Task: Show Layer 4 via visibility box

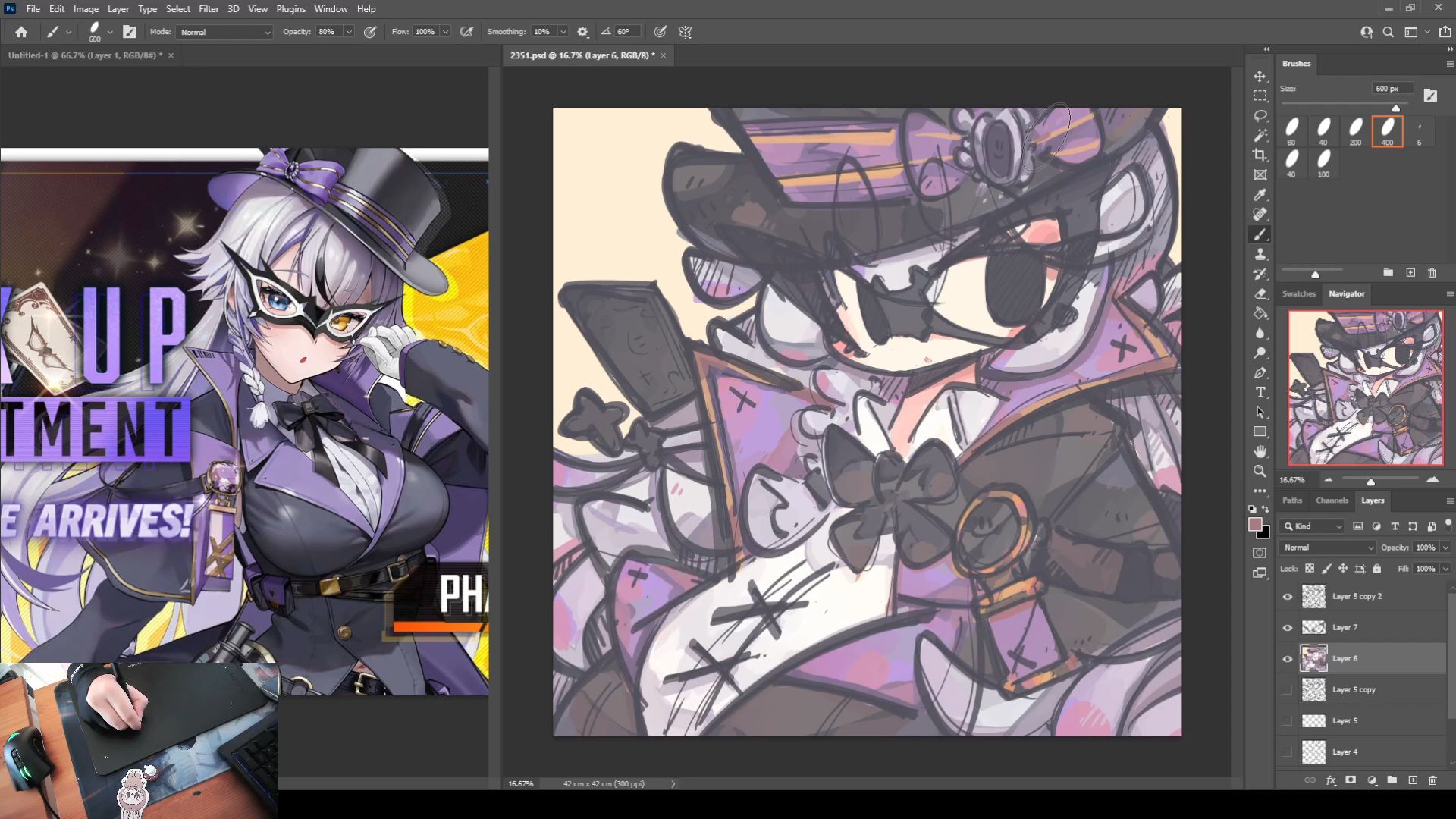Action: (1287, 752)
